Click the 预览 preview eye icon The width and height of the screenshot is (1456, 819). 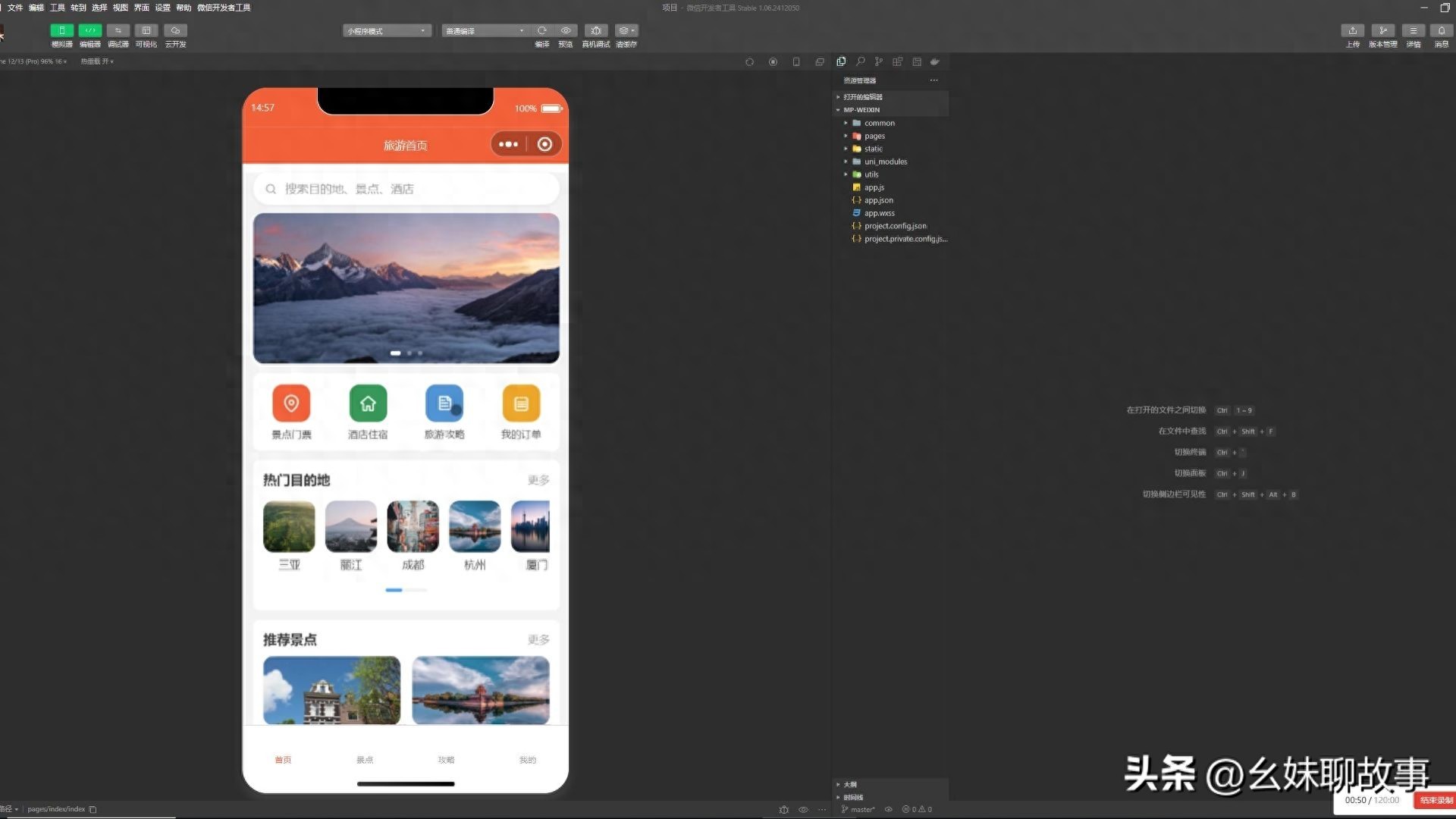(566, 30)
